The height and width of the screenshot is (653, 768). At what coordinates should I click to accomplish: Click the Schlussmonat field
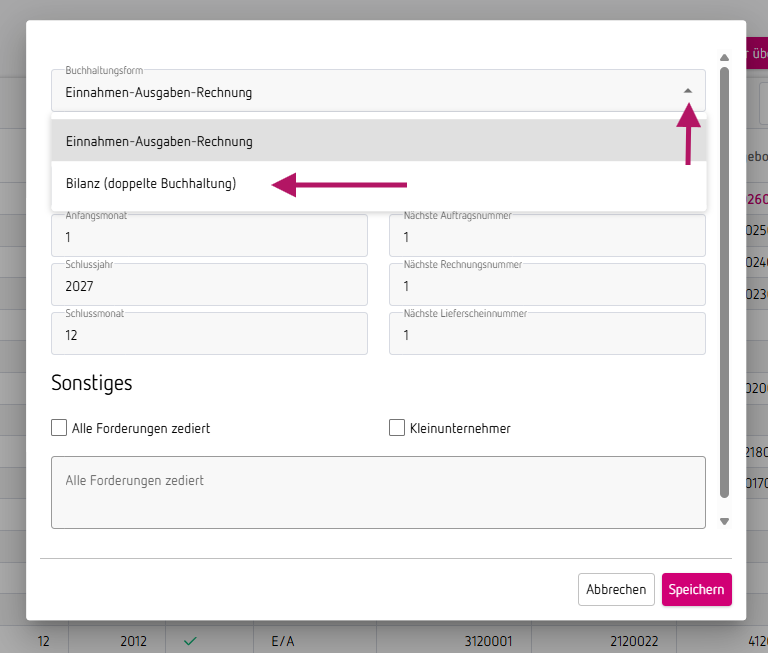209,335
